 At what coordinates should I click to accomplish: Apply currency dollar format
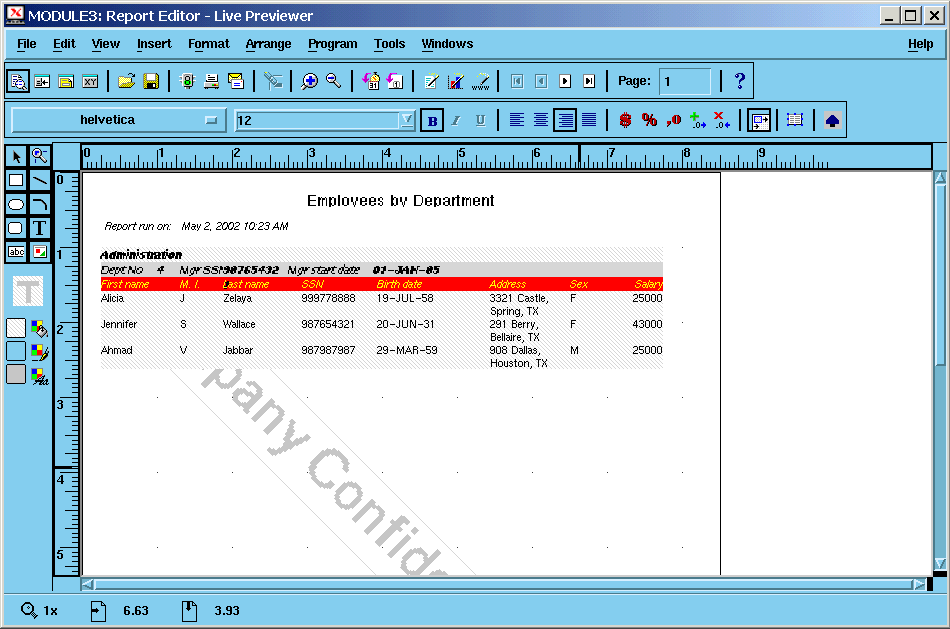coord(625,120)
